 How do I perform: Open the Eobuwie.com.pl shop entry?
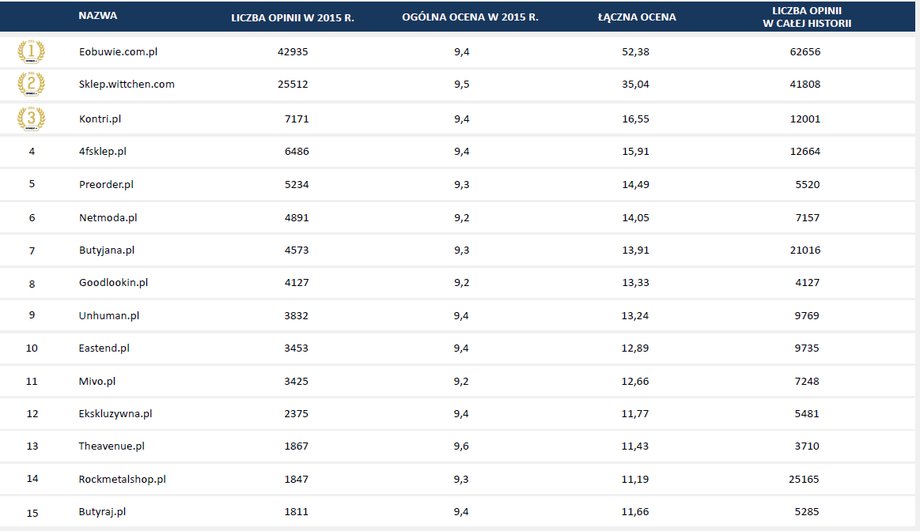(118, 52)
